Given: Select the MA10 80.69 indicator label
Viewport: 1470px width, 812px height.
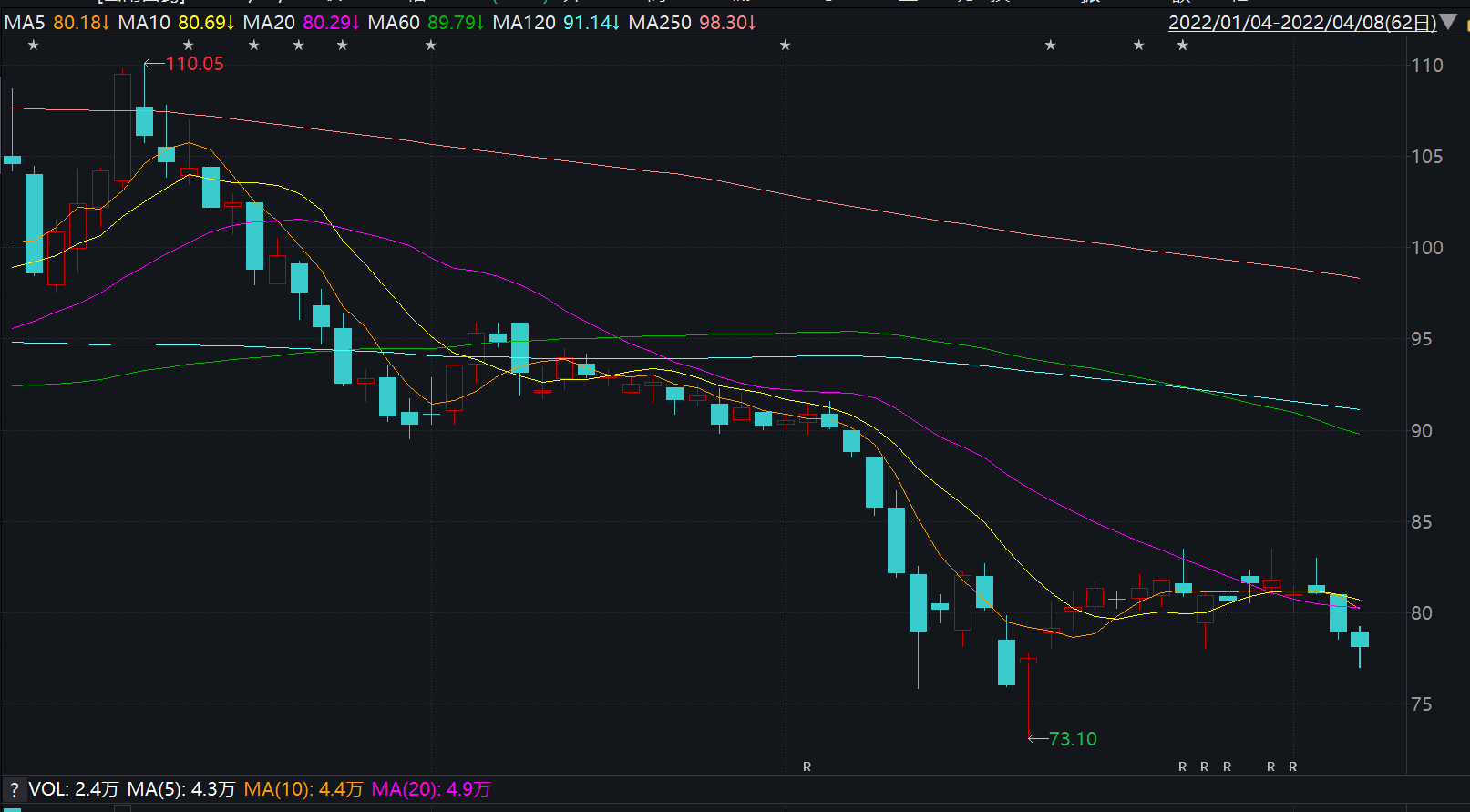Looking at the screenshot, I should click(176, 22).
